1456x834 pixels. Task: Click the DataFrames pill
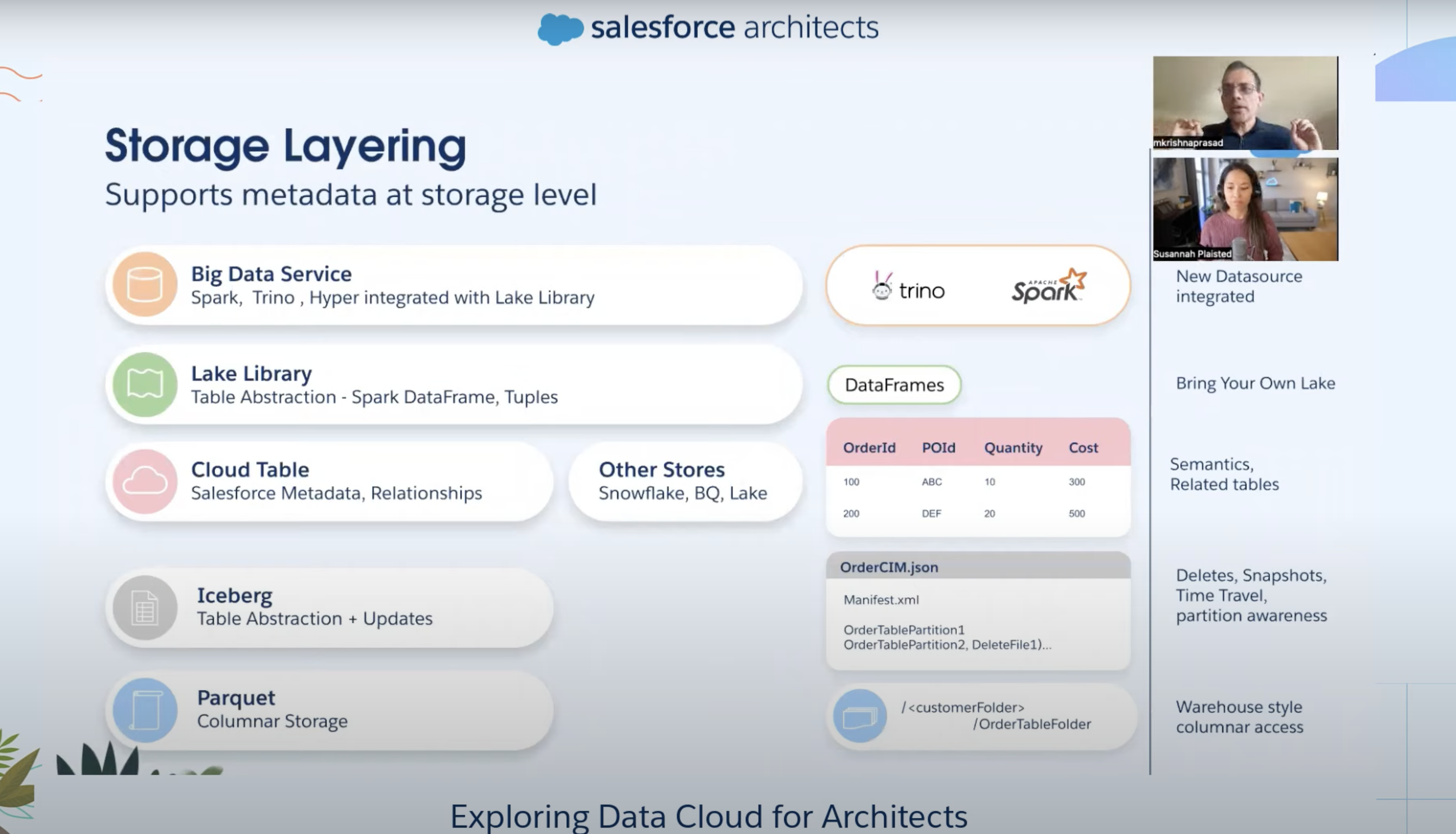[x=894, y=385]
